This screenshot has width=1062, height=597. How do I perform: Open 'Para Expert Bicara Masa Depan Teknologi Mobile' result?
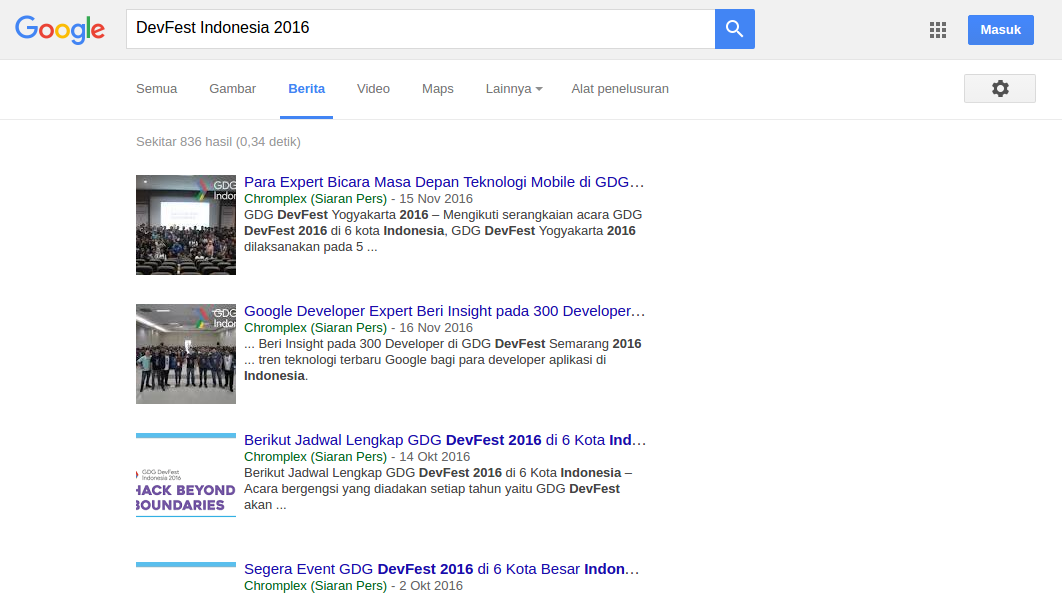444,182
